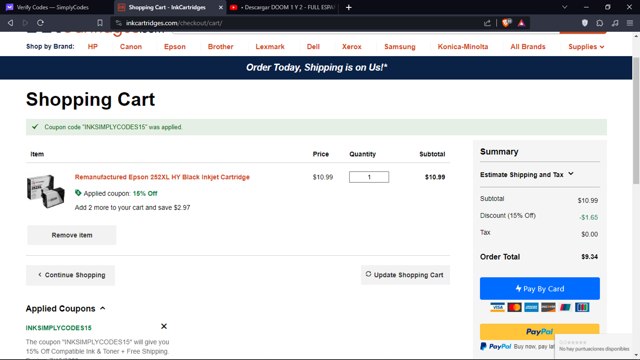The image size is (640, 360).
Task: Click the browser forward arrow
Action: pyautogui.click(x=25, y=23)
